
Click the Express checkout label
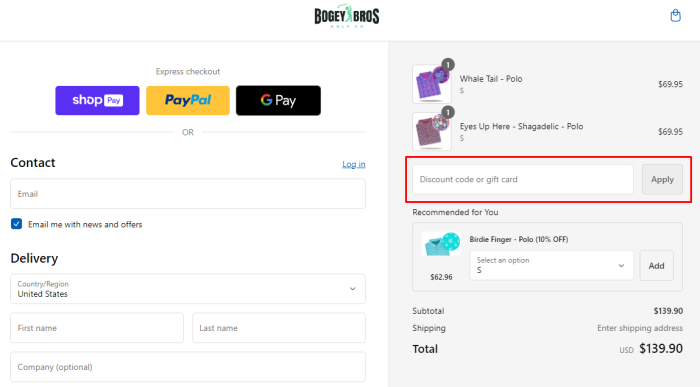[188, 71]
